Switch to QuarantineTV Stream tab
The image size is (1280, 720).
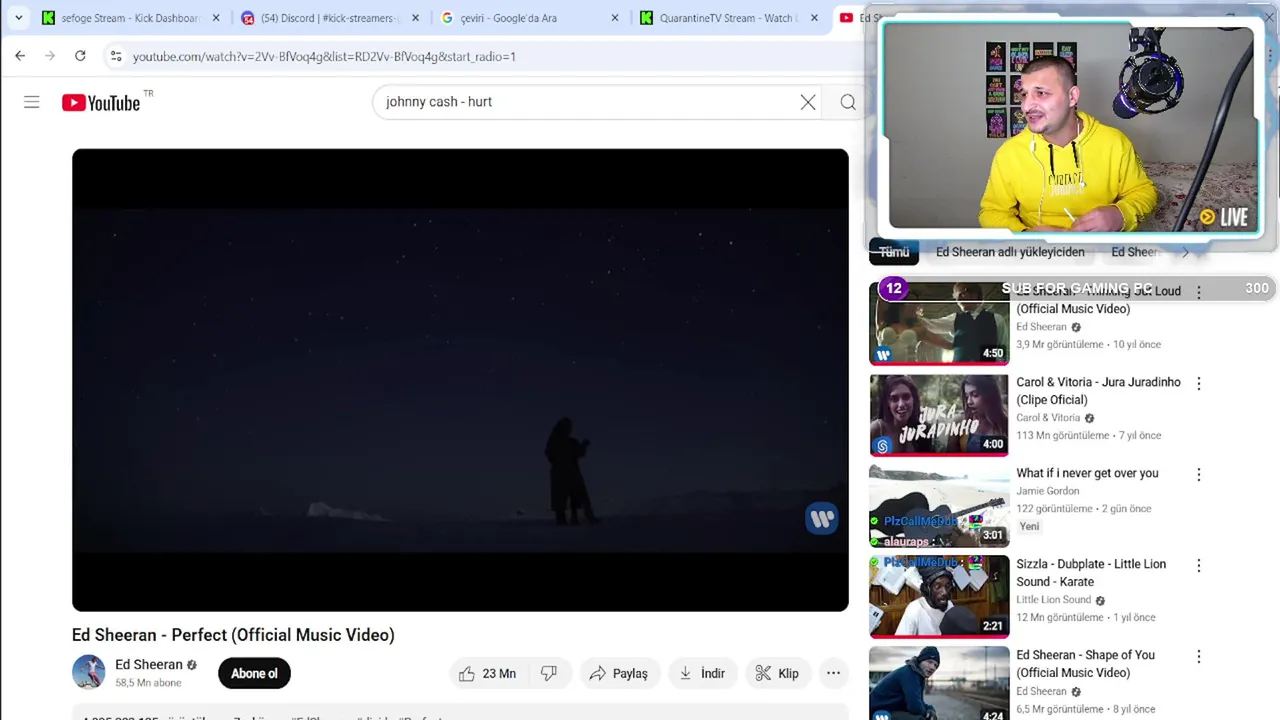(730, 18)
